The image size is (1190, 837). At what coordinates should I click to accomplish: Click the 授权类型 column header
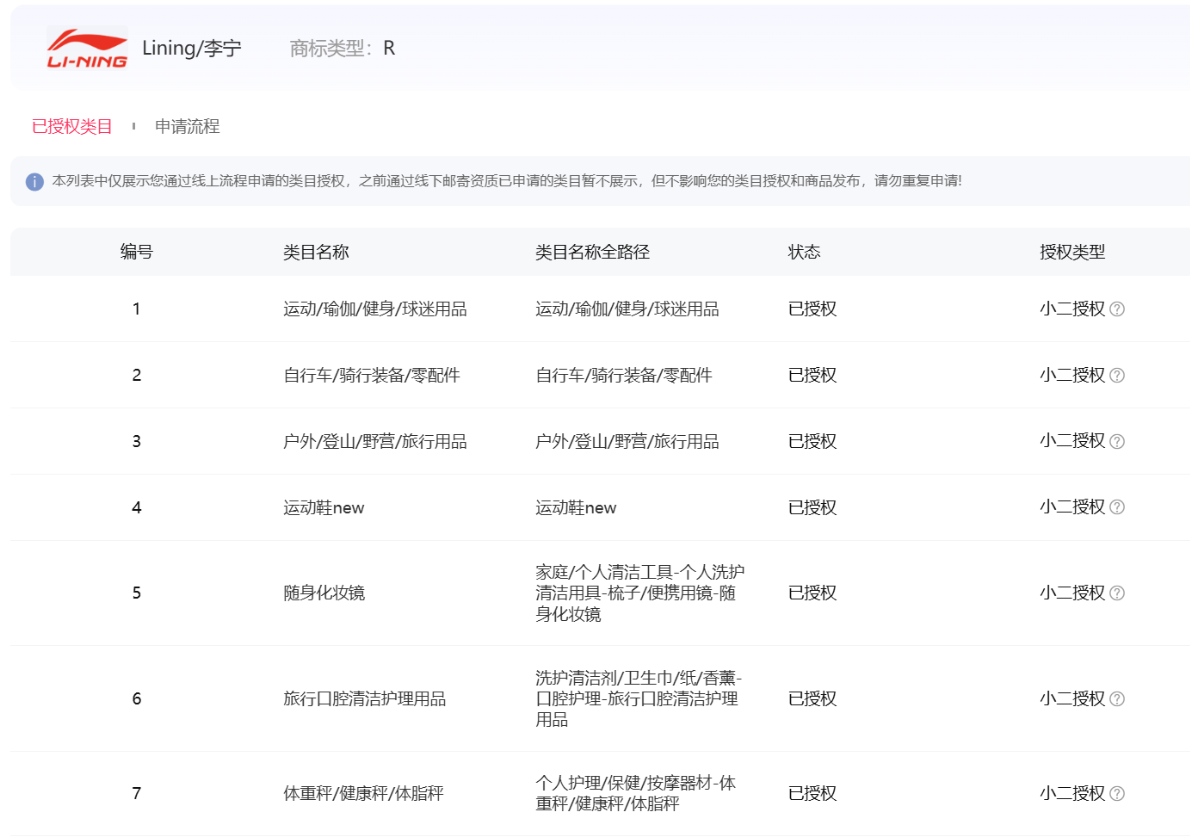click(x=1072, y=253)
